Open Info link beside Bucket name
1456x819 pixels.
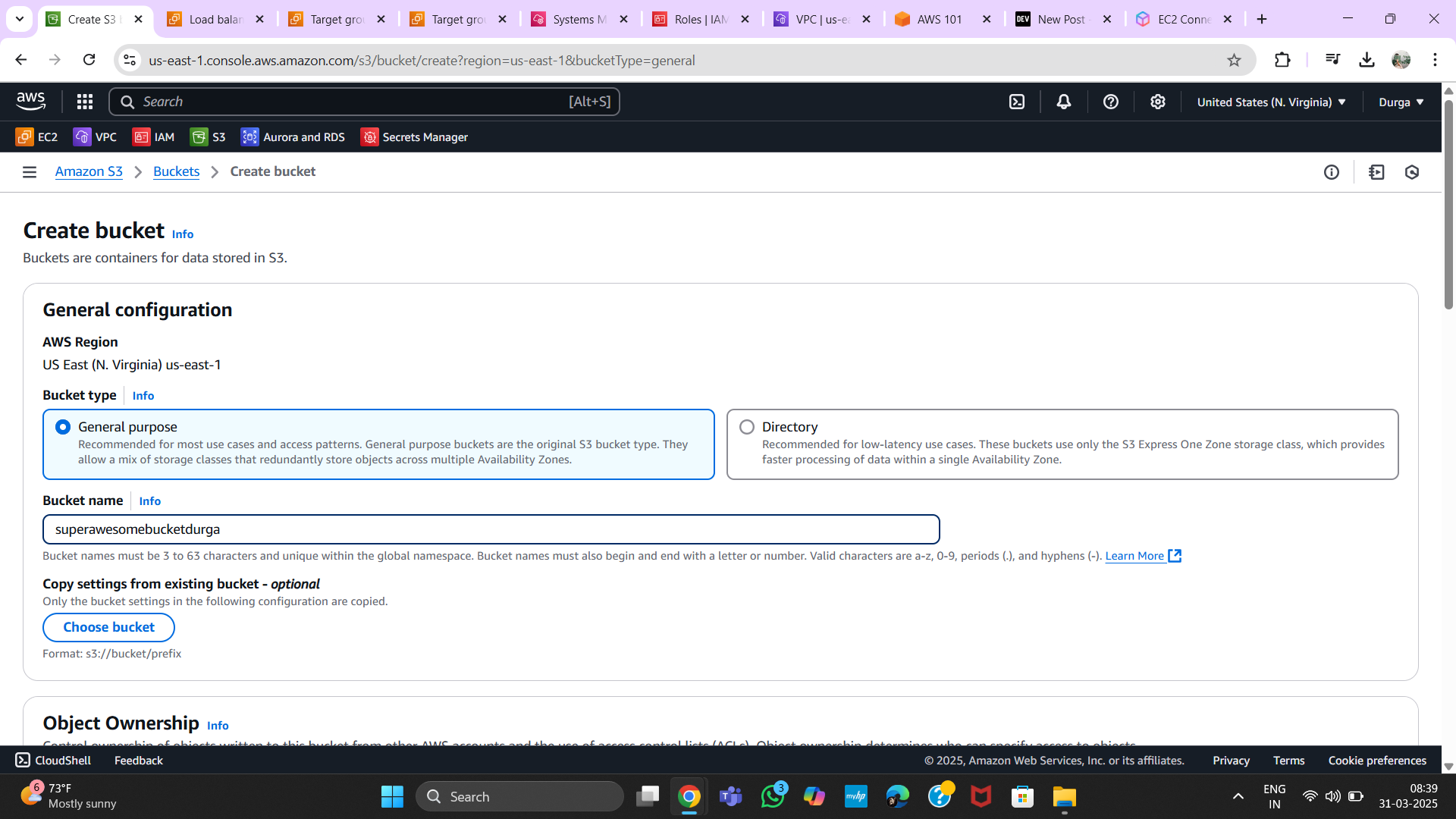click(150, 500)
